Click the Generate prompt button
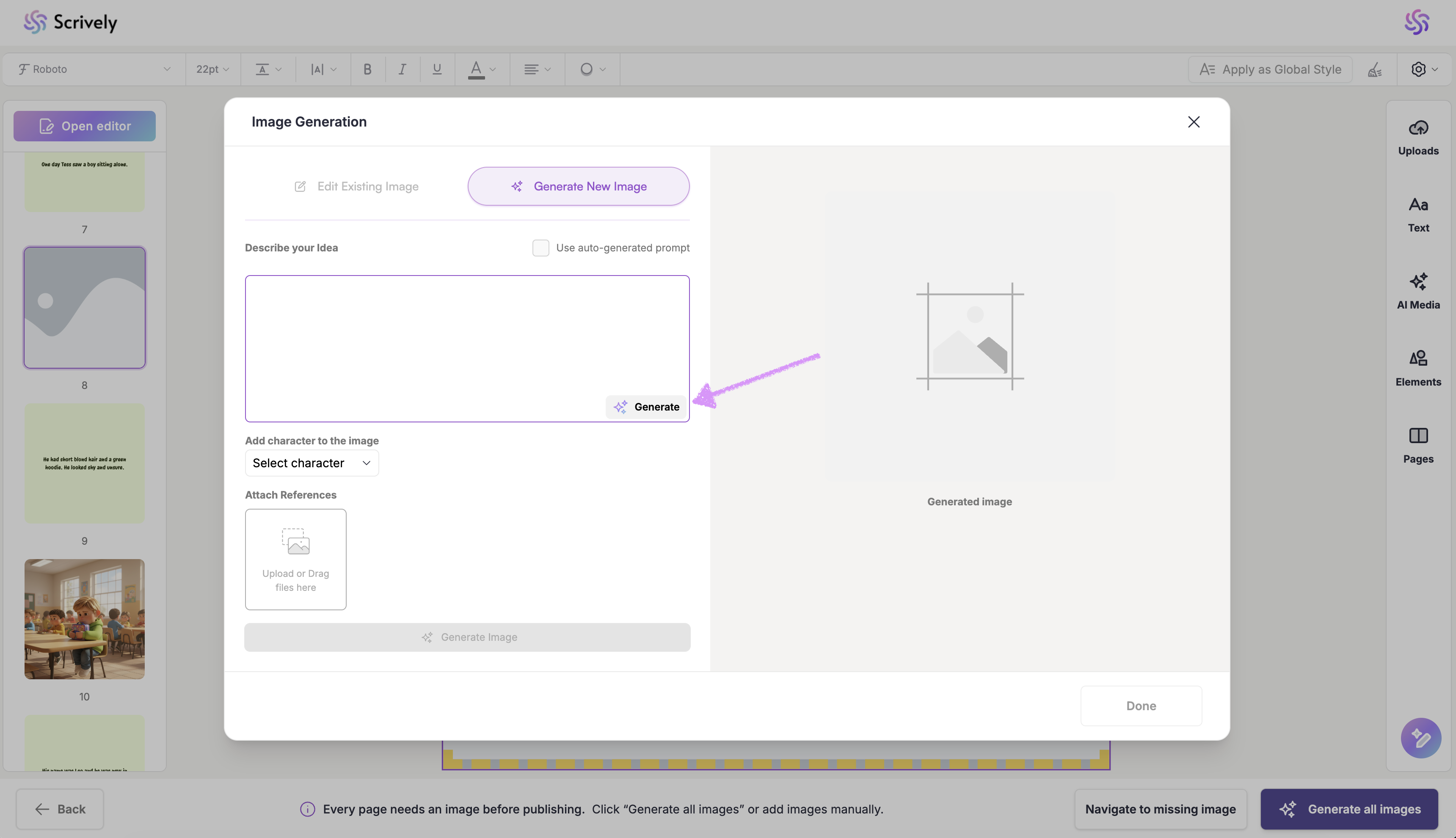The image size is (1456, 838). (x=646, y=407)
